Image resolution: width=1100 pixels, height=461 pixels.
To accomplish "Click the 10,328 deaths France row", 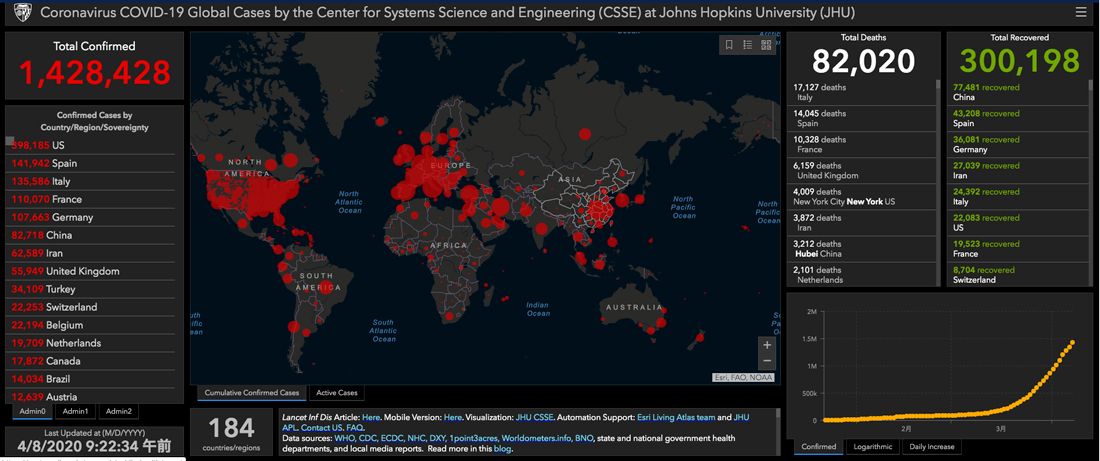I will pos(860,144).
